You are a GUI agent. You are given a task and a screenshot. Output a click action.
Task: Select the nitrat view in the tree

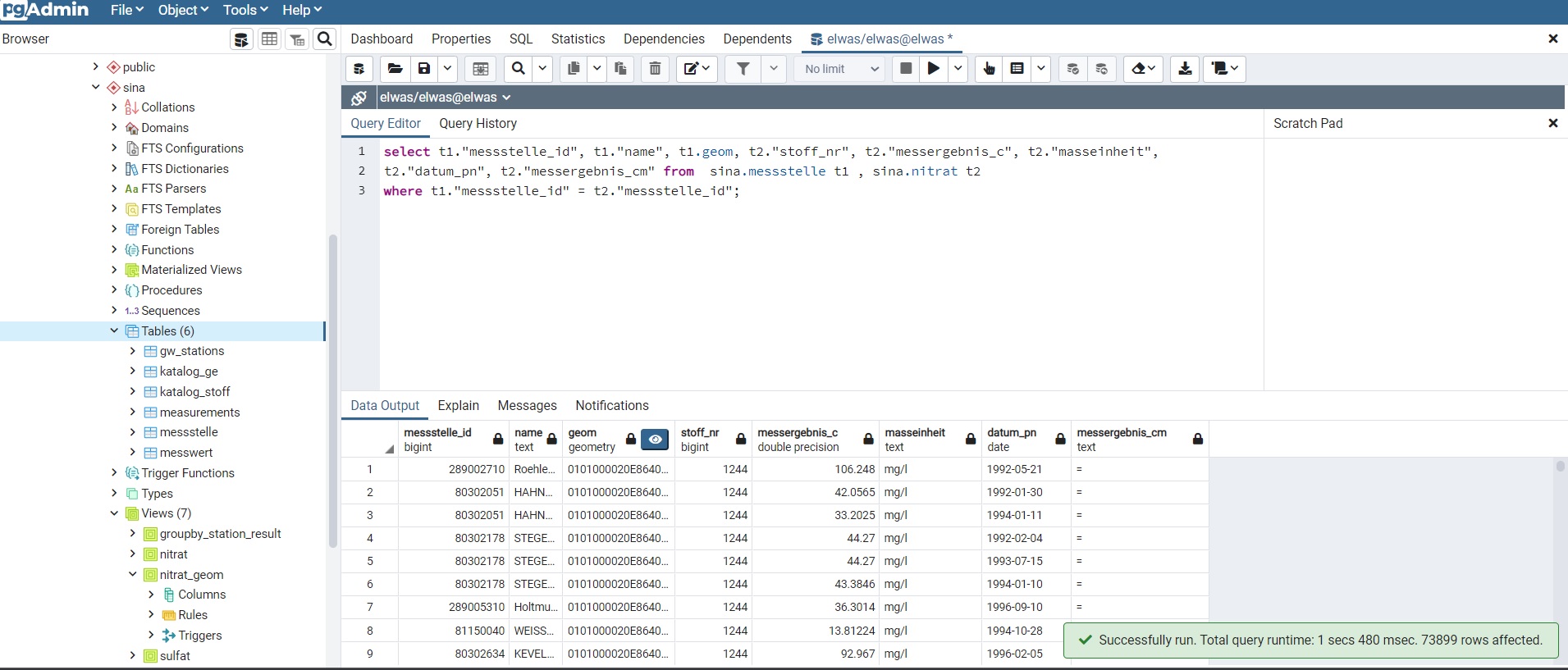tap(173, 554)
